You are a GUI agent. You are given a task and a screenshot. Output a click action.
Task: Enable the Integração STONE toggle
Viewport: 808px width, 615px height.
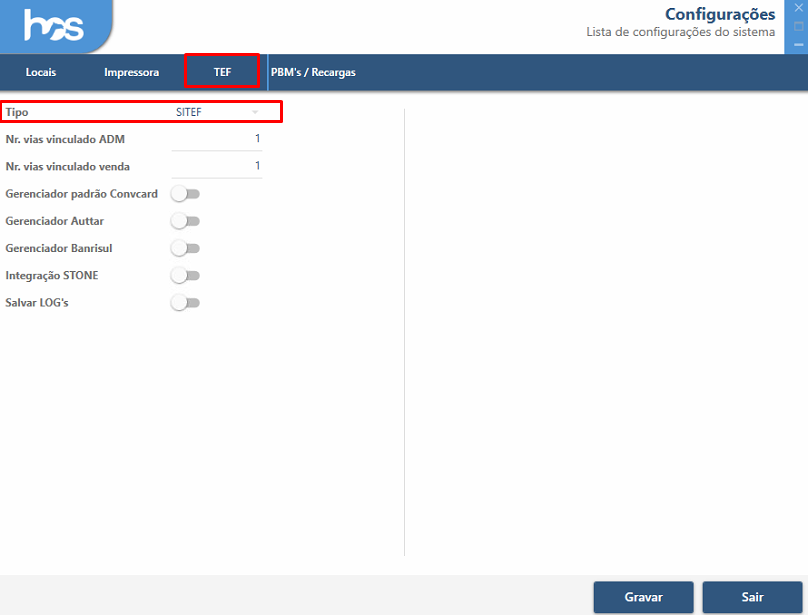point(186,275)
